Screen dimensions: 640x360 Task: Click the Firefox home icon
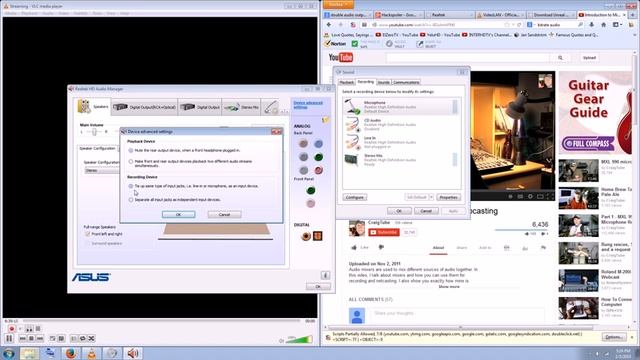[604, 25]
